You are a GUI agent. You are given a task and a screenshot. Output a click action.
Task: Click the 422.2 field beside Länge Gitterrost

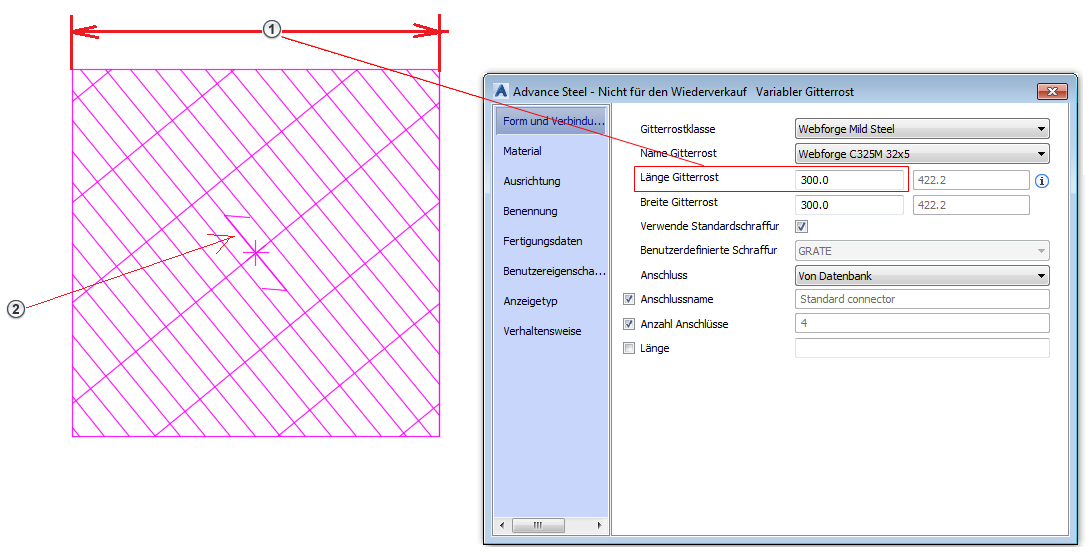tap(971, 180)
